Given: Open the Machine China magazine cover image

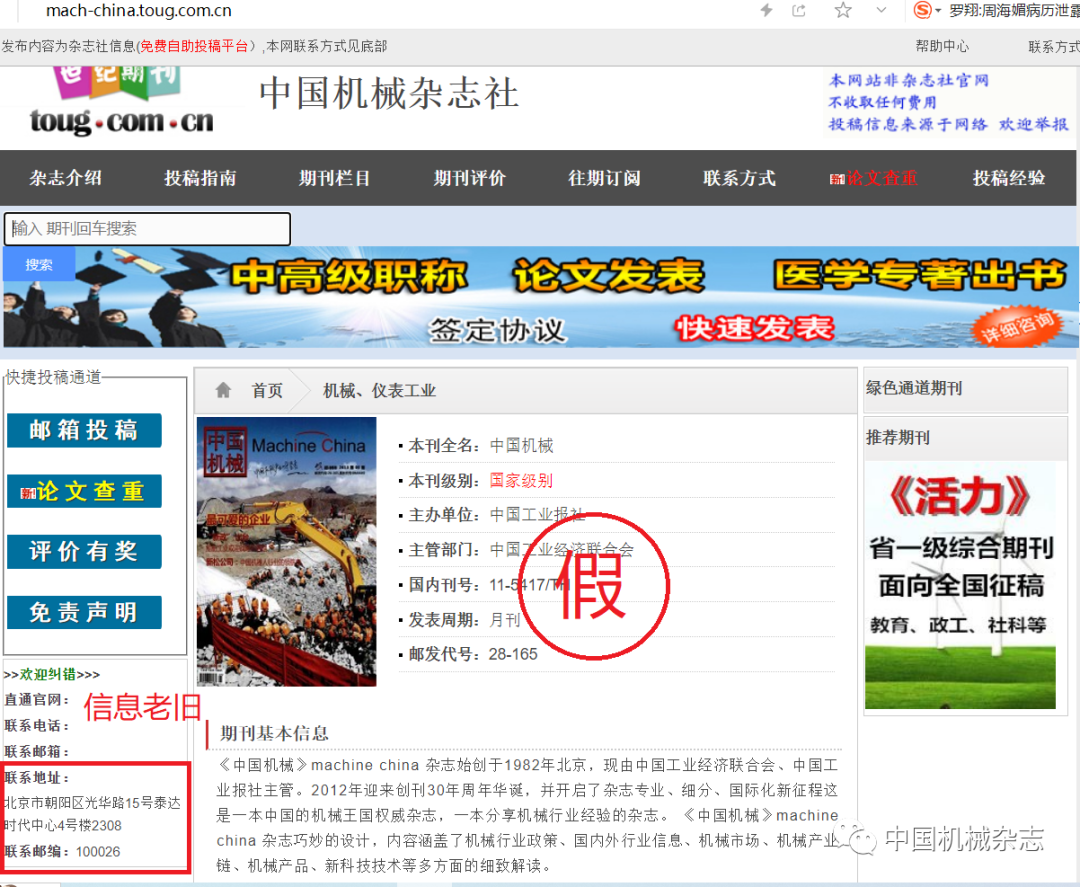Looking at the screenshot, I should [287, 552].
